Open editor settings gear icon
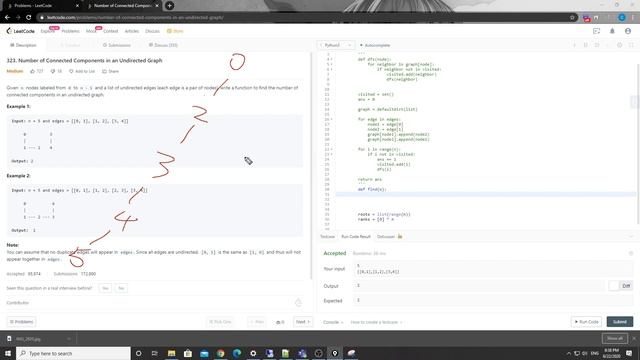Screen dimensions: 640x360 pyautogui.click(x=620, y=45)
